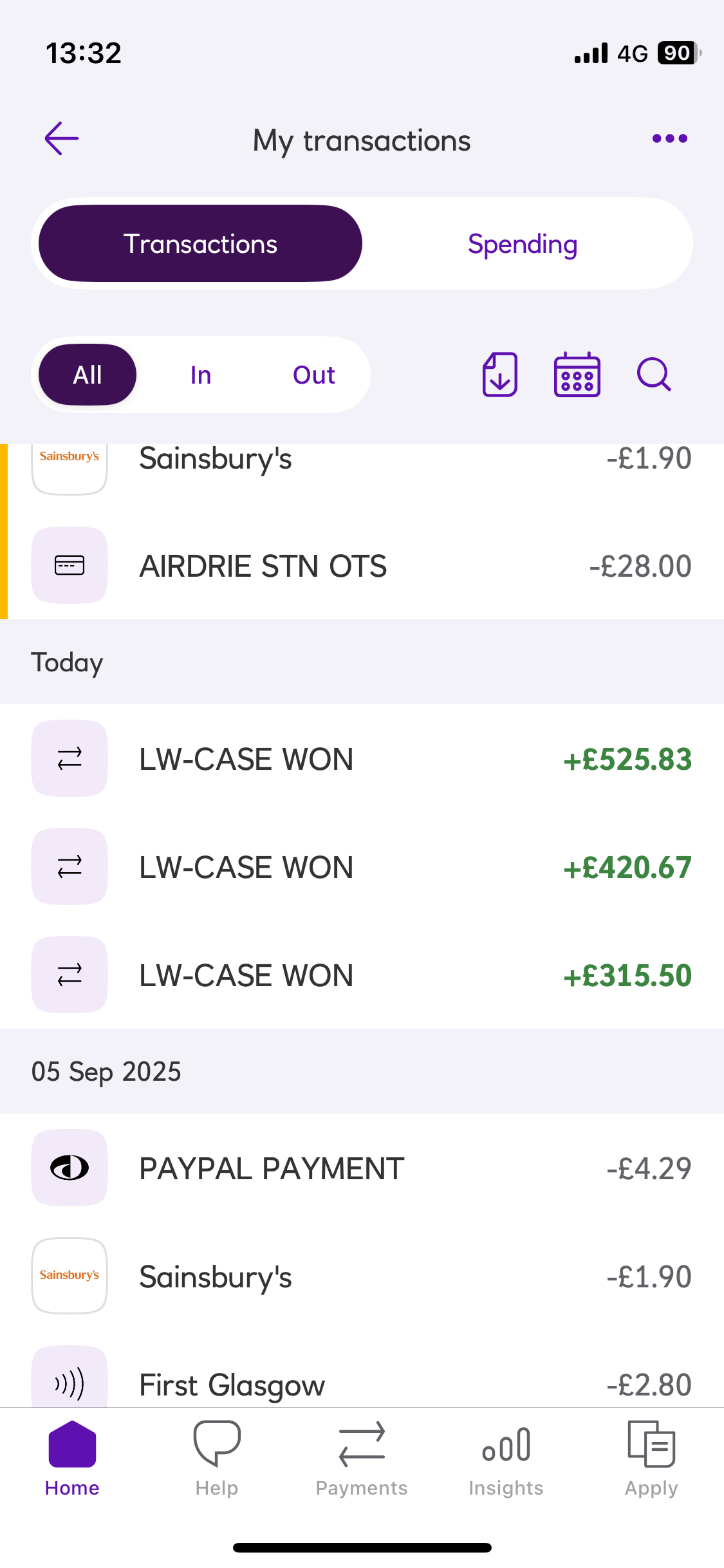
Task: Open Insights bar chart icon
Action: 506,1444
